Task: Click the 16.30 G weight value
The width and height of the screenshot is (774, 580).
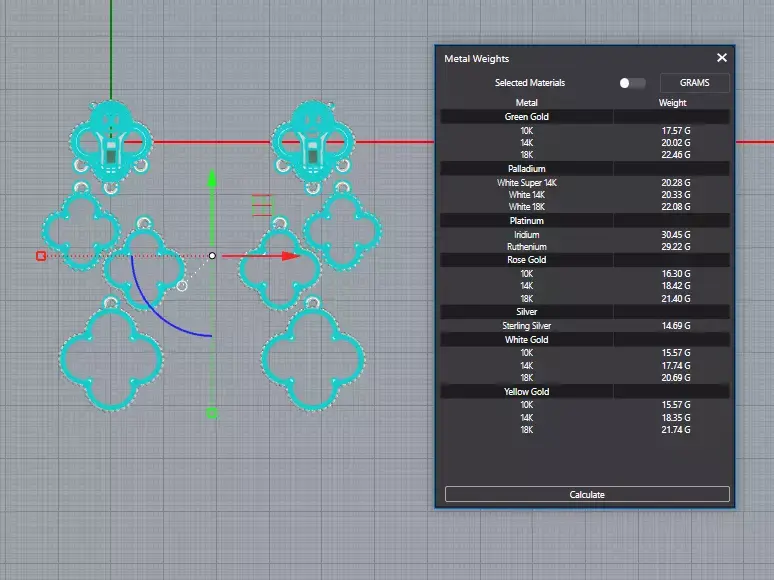Action: point(676,273)
